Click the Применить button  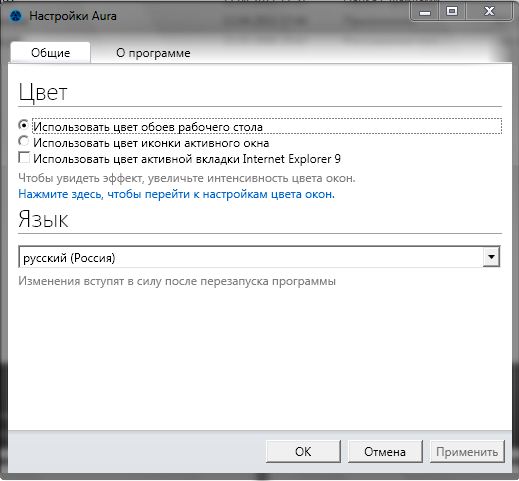click(467, 452)
